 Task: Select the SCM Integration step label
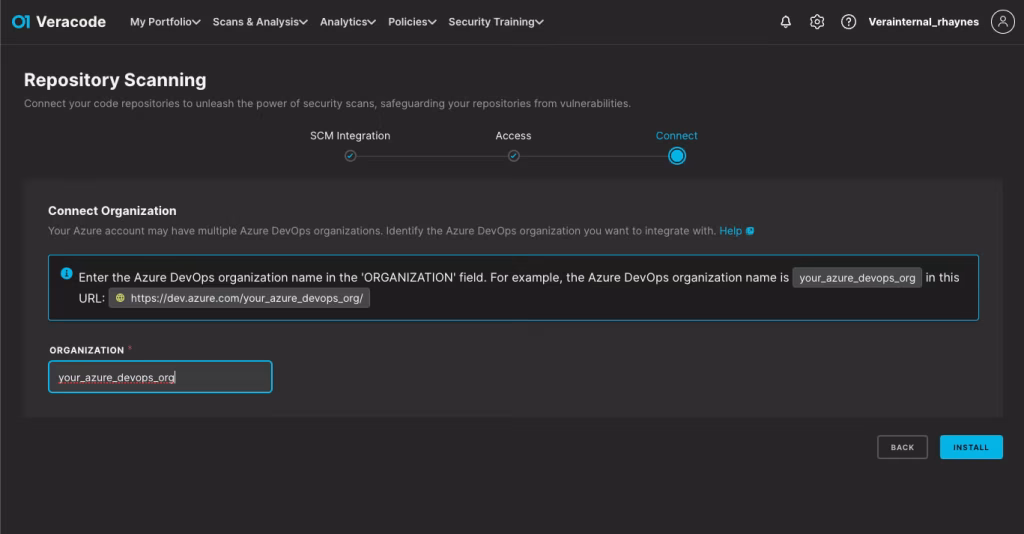click(x=350, y=136)
